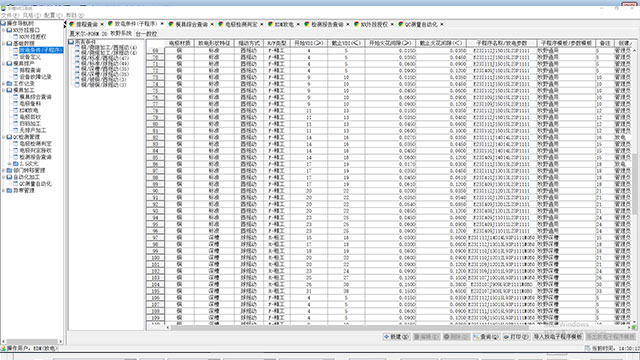This screenshot has height=360, width=640.
Task: Close the EDM放电 tab with its x
Action: click(x=298, y=24)
